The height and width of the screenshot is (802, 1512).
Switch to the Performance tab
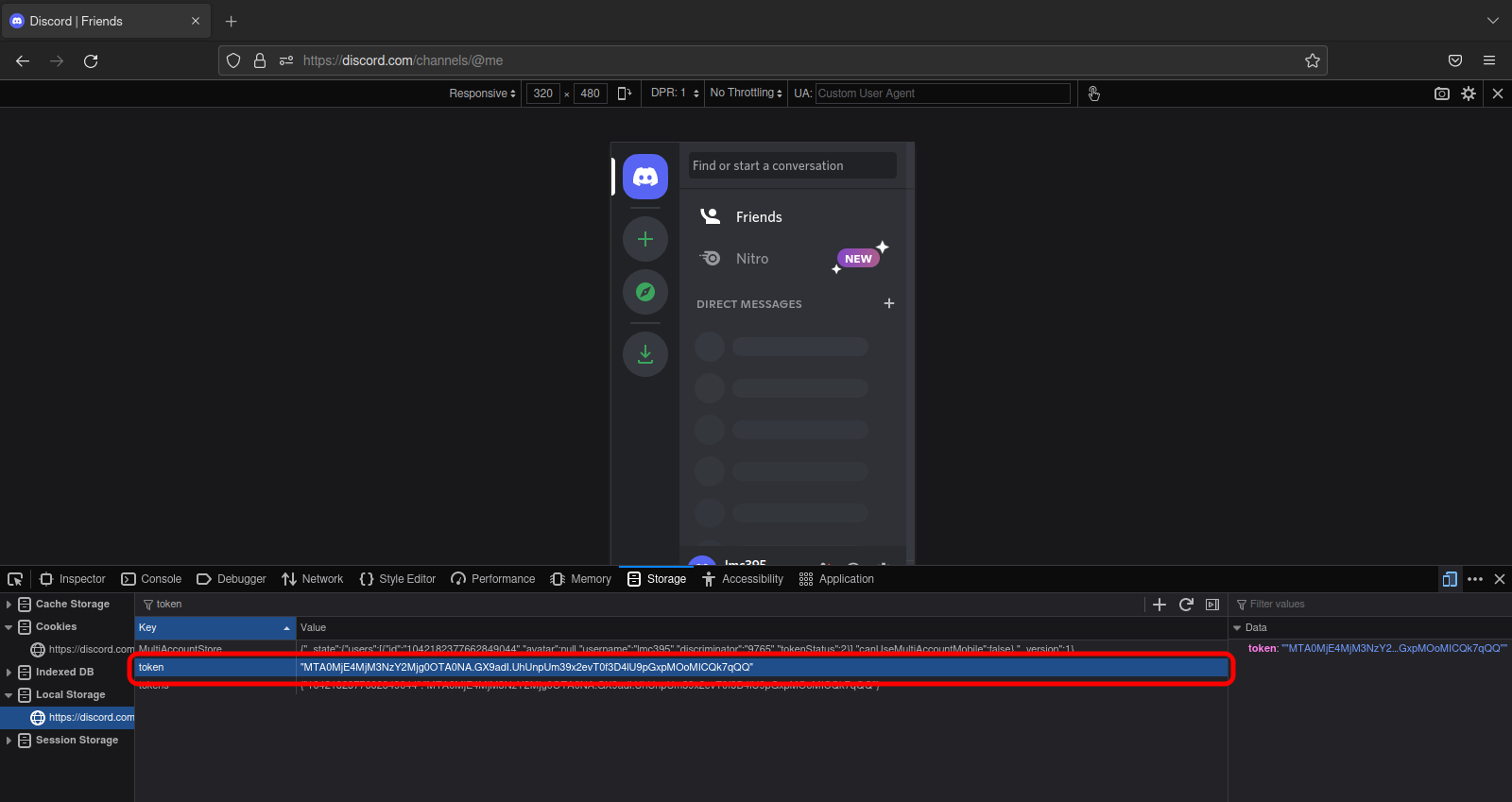[x=493, y=579]
